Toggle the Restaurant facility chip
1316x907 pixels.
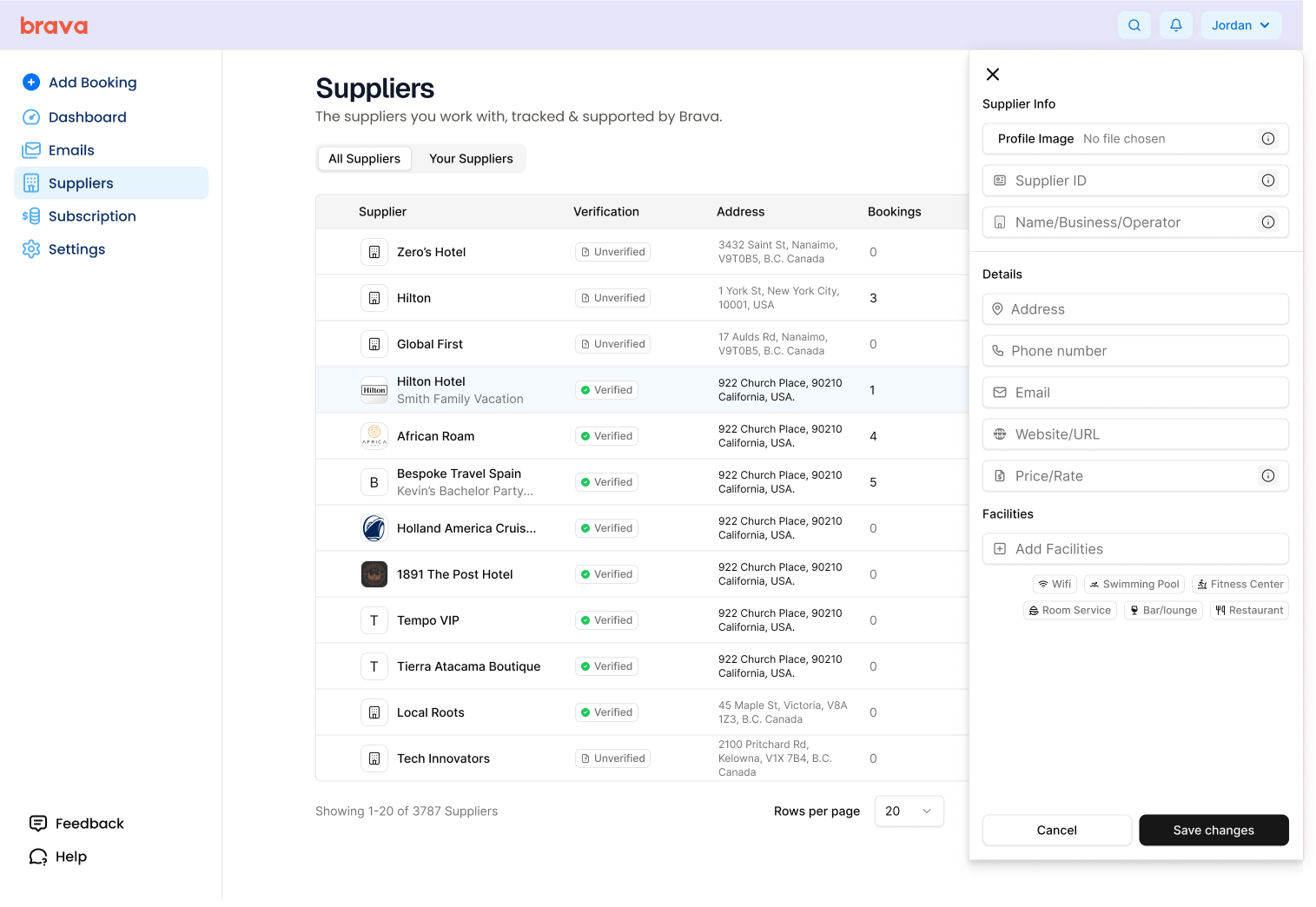pyautogui.click(x=1248, y=611)
